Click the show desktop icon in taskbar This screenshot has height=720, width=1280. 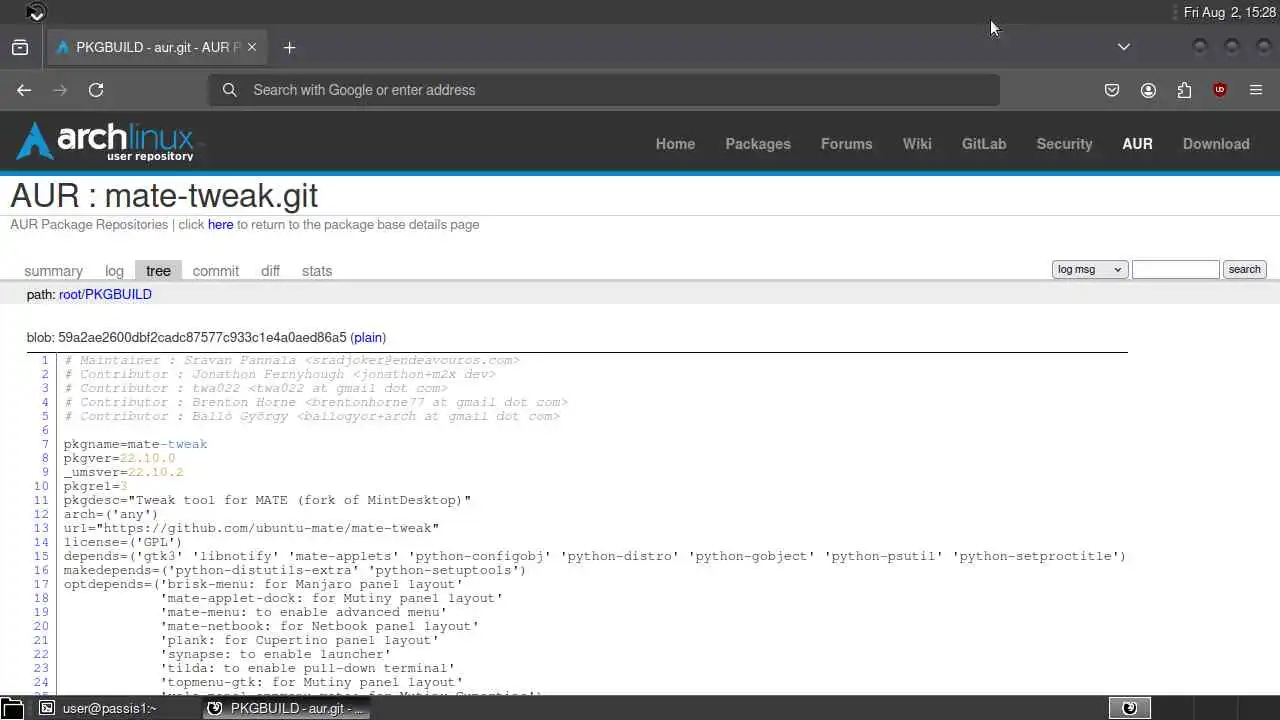tap(11, 709)
